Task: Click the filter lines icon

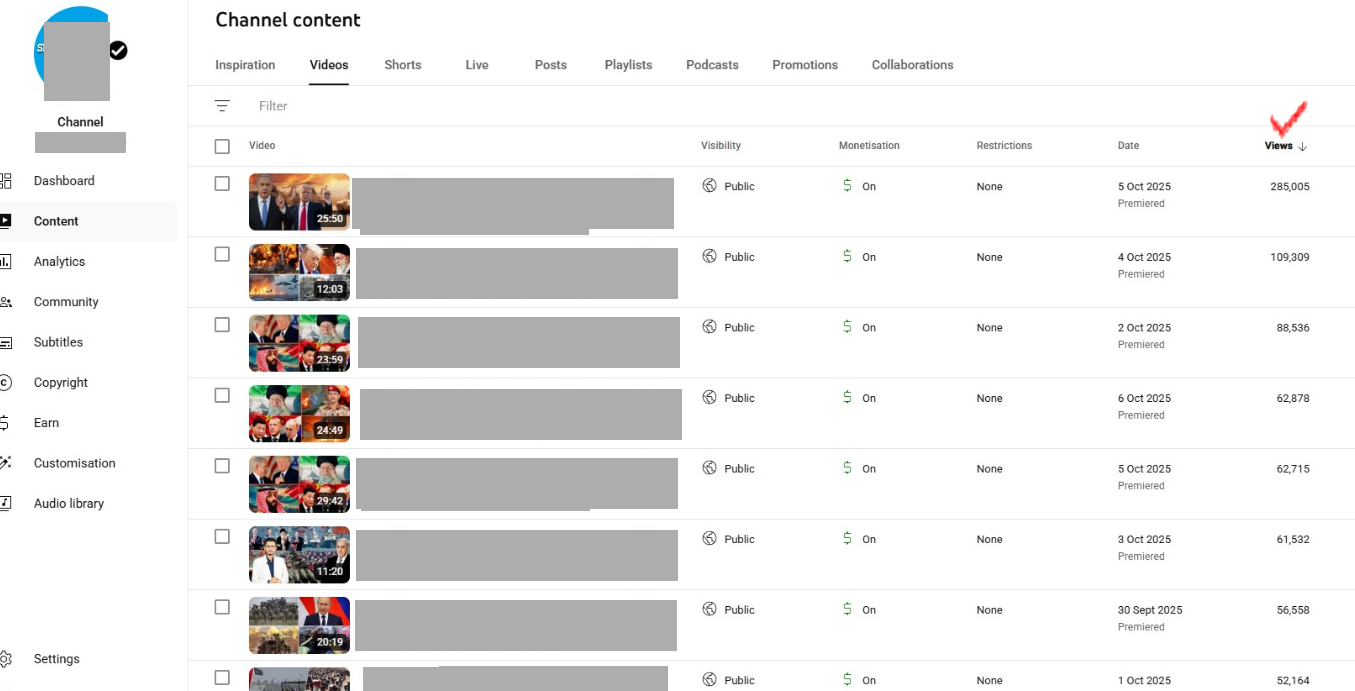Action: click(x=222, y=106)
